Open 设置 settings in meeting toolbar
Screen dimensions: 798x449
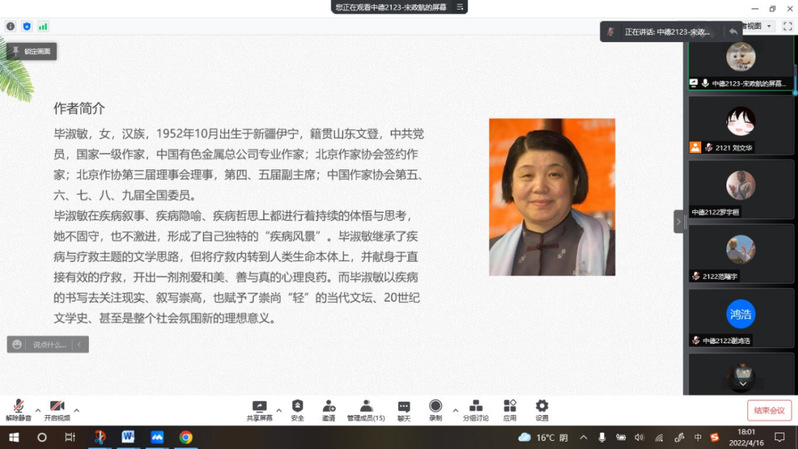(x=542, y=410)
